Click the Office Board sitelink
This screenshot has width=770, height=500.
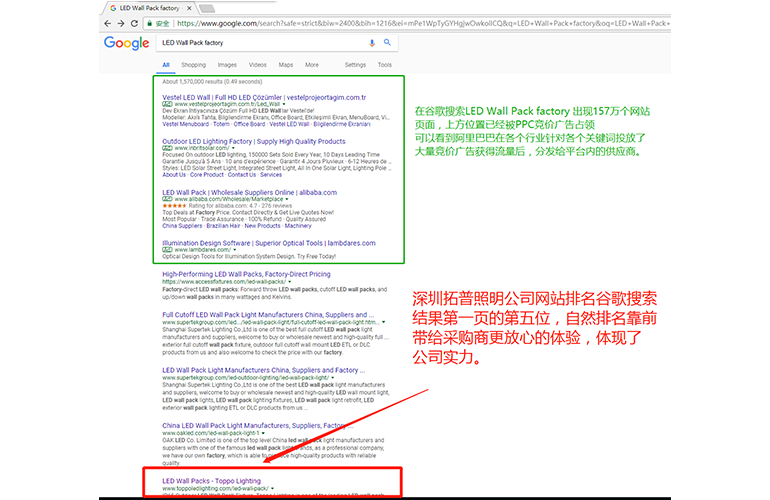click(249, 124)
